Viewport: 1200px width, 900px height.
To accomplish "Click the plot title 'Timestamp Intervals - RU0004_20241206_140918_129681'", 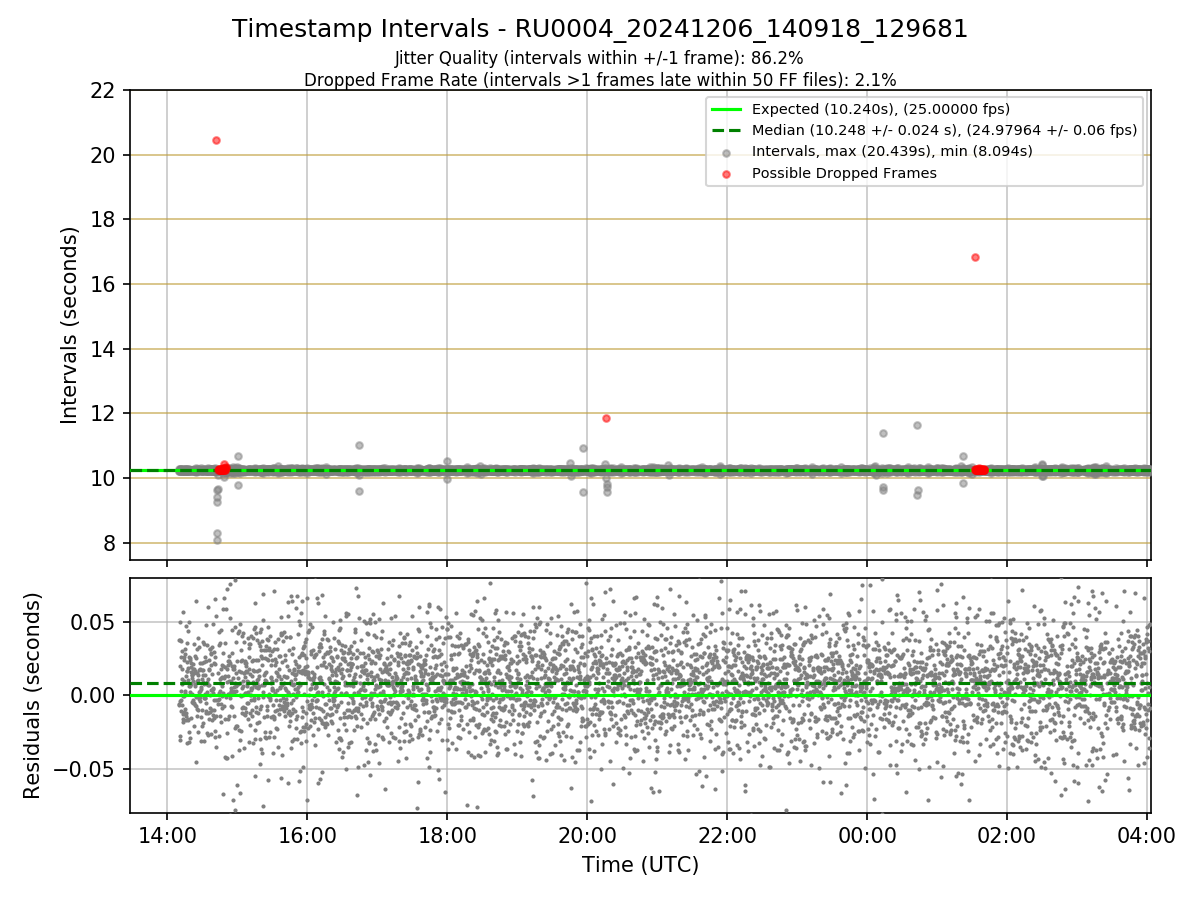I will coord(600,29).
